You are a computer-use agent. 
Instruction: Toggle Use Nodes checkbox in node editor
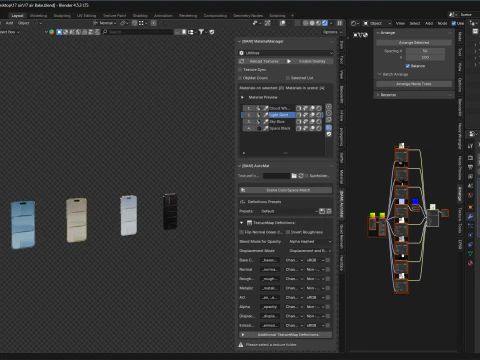point(454,23)
